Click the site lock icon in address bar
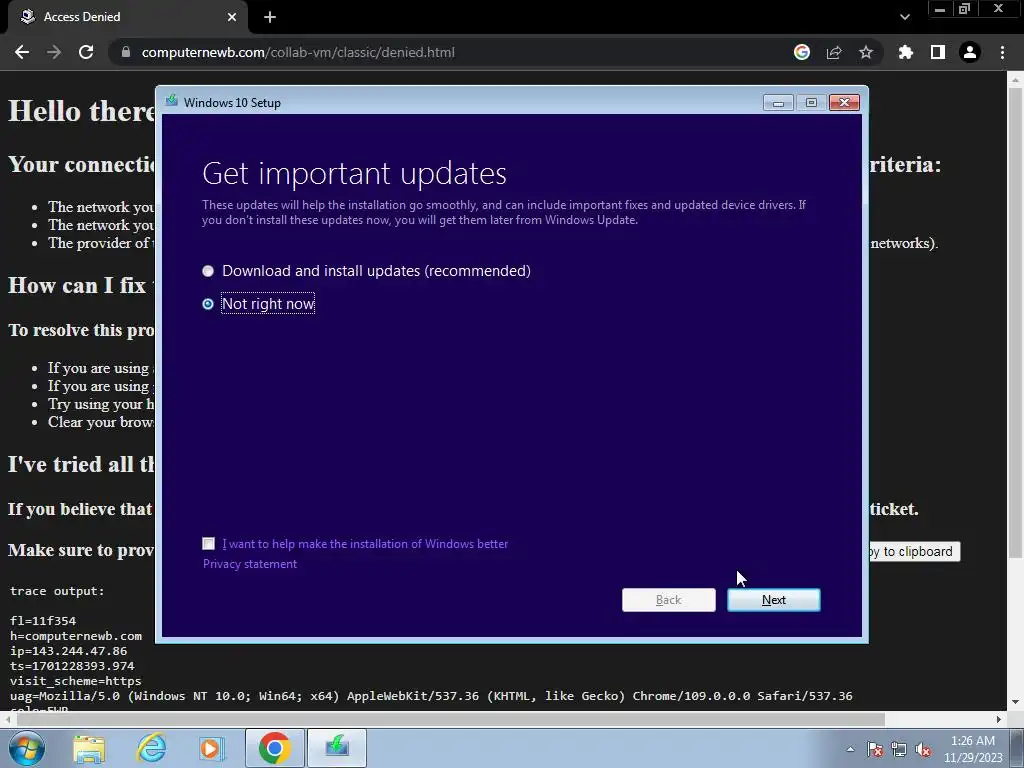This screenshot has height=768, width=1024. coord(126,52)
